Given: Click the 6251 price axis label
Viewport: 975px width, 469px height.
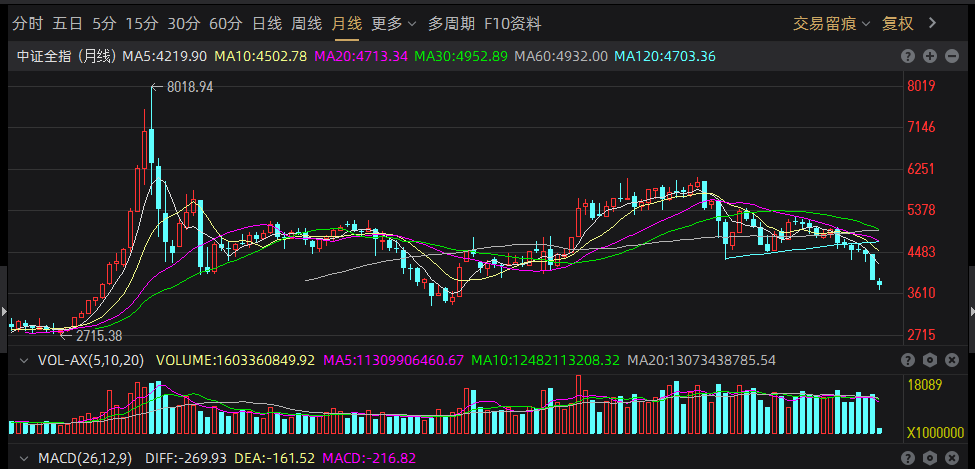Looking at the screenshot, I should point(923,169).
